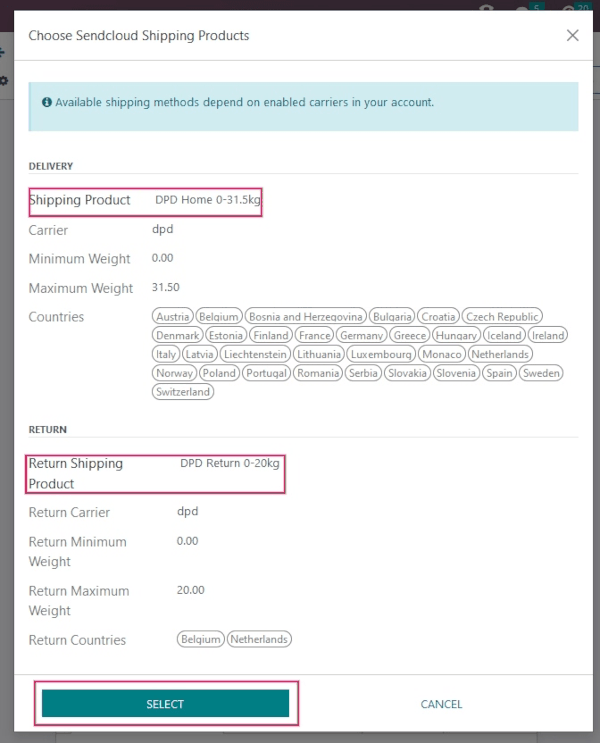Select the Luxembourg country tag
This screenshot has width=600, height=743.
382,355
